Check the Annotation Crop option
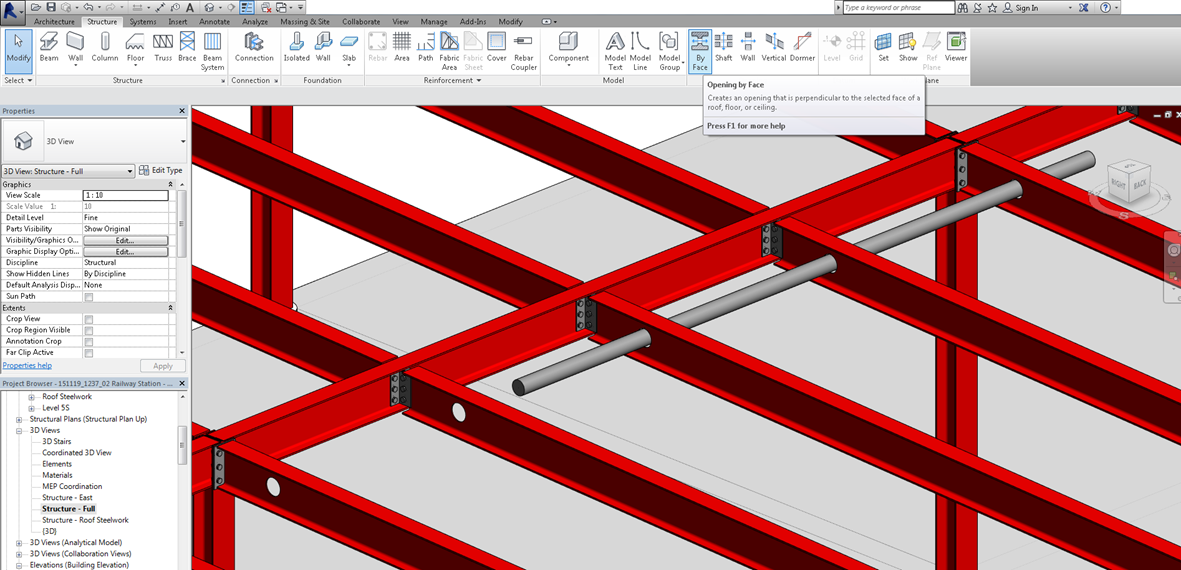1181x570 pixels. [x=89, y=342]
